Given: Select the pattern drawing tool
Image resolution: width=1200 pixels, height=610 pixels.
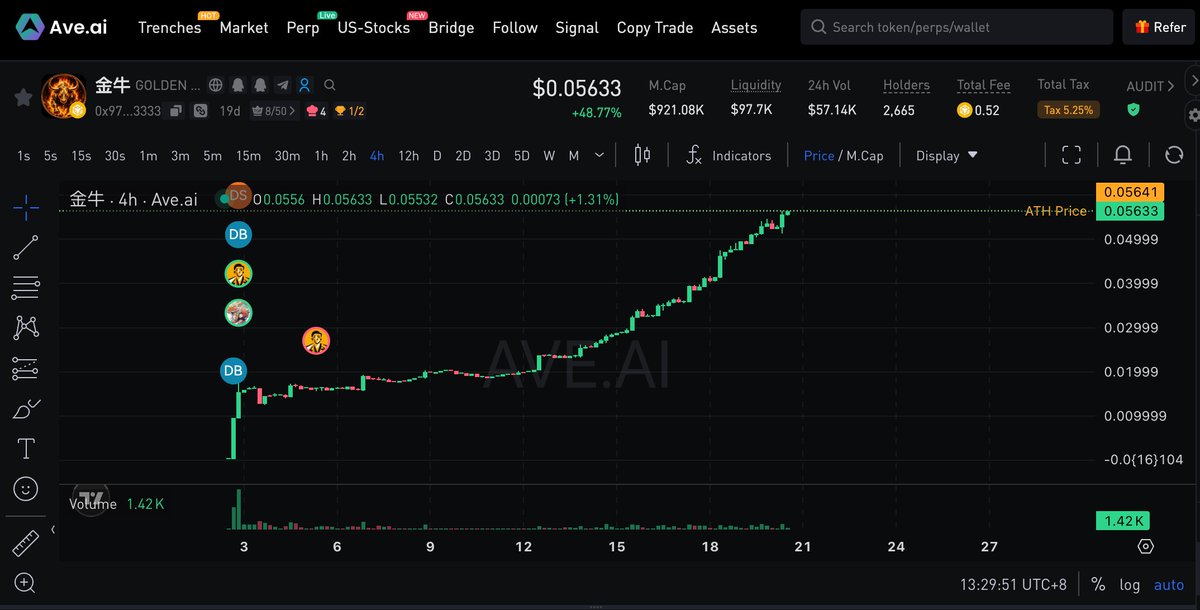Looking at the screenshot, I should [26, 328].
